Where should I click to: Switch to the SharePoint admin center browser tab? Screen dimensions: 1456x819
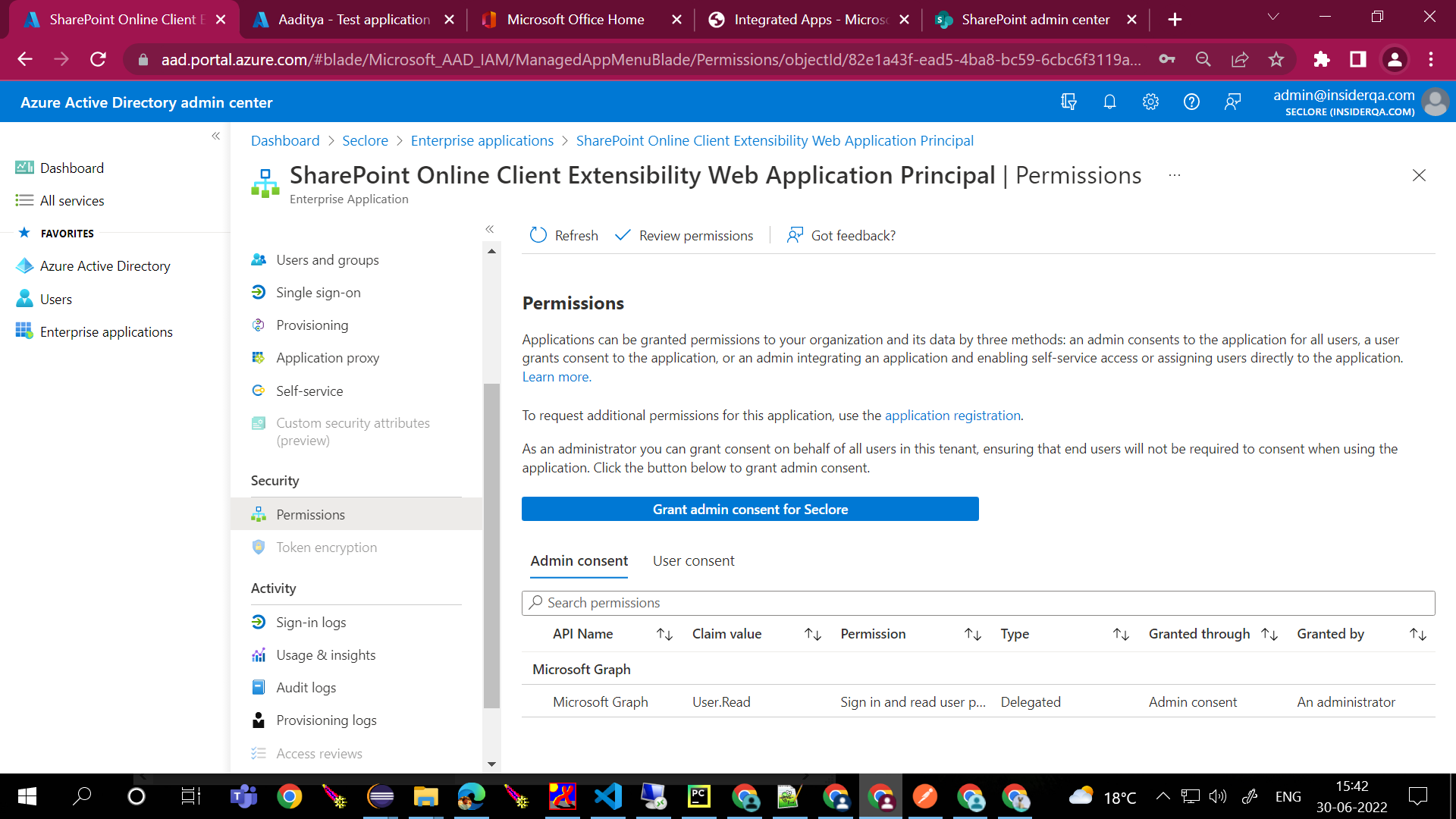(x=1031, y=19)
